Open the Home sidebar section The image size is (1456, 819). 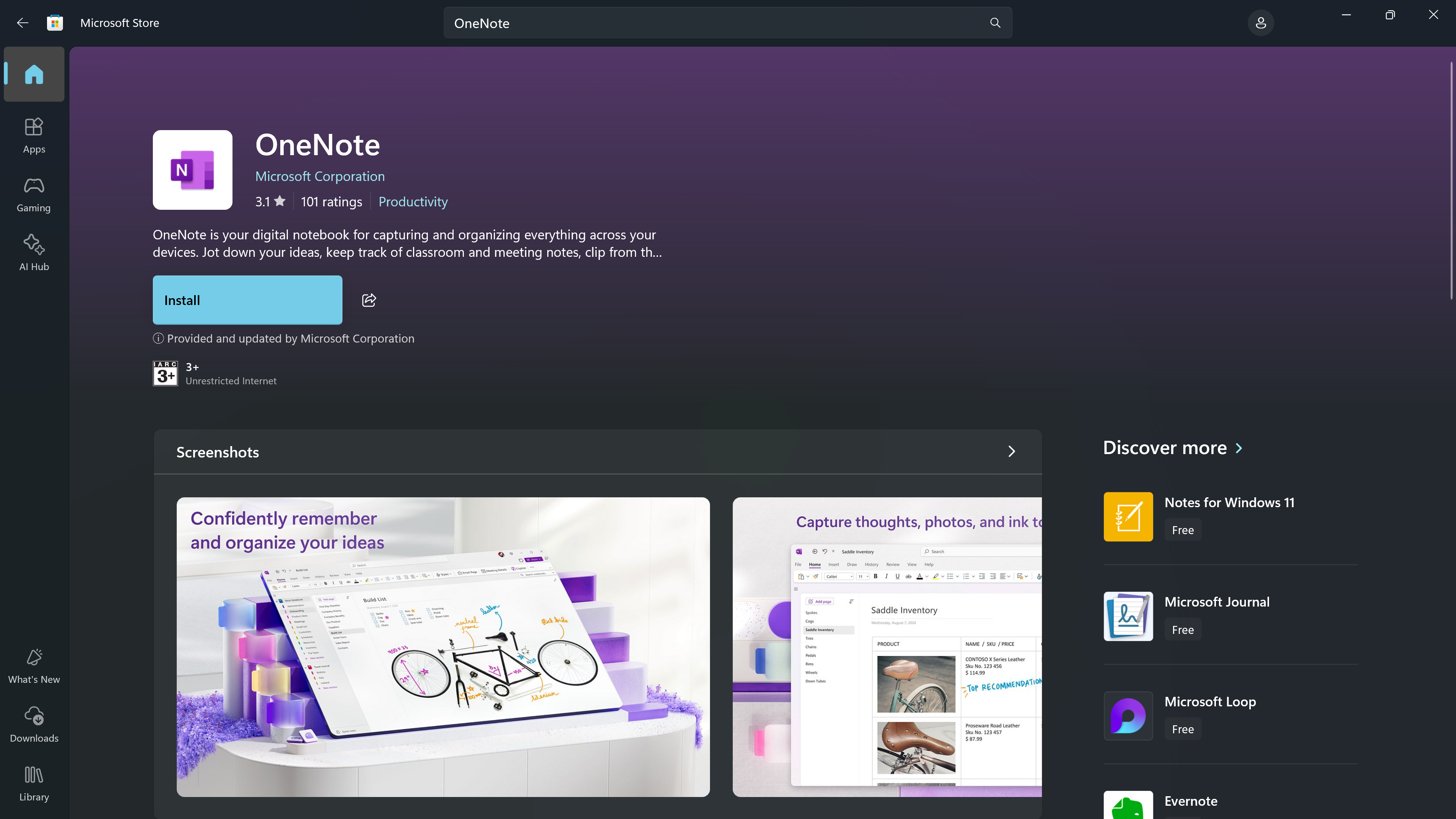point(34,74)
